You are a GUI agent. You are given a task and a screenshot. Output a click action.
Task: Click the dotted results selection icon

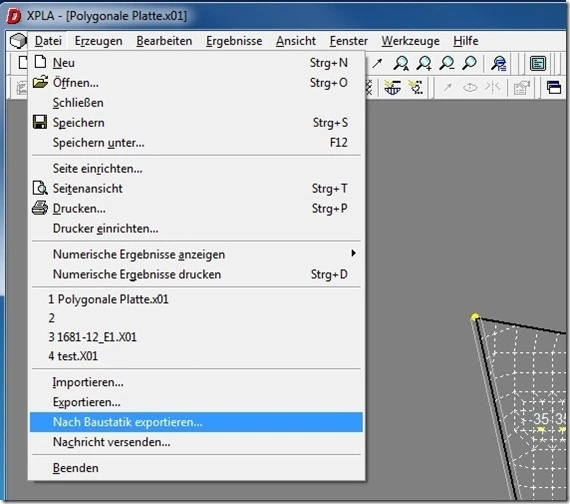416,88
